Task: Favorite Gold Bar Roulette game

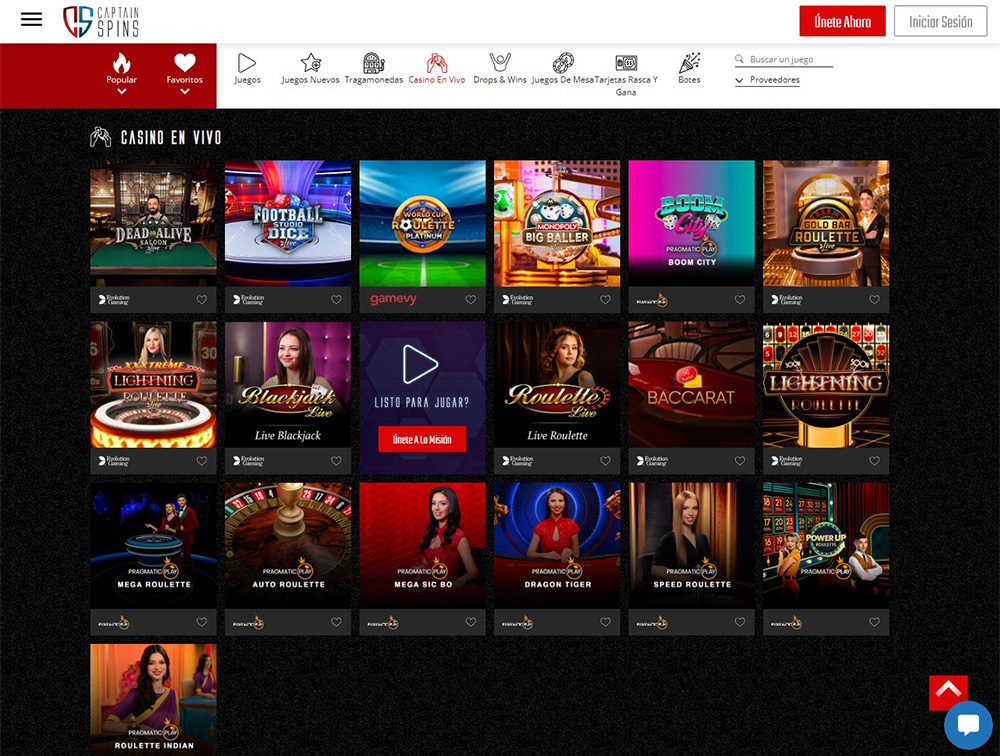Action: (x=874, y=299)
